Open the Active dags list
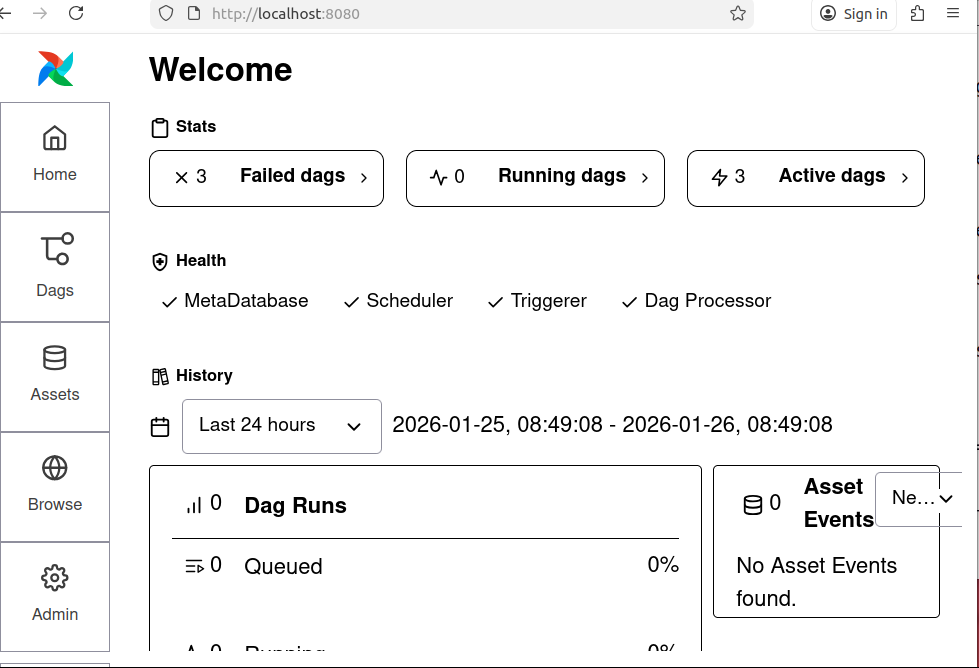This screenshot has height=668, width=979. coord(805,178)
